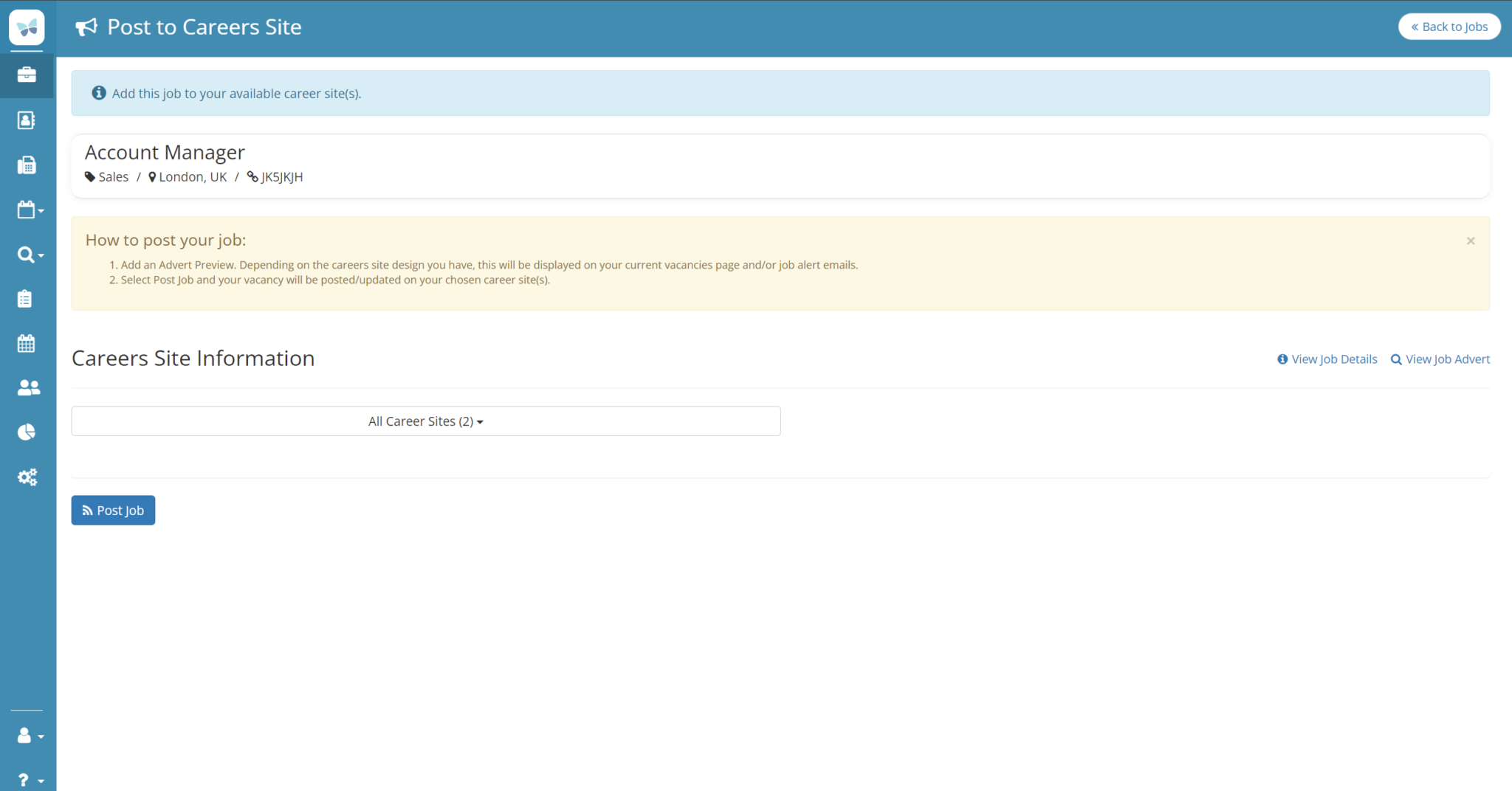Image resolution: width=1512 pixels, height=791 pixels.
Task: Click the butterfly logo in the sidebar
Action: click(x=27, y=27)
